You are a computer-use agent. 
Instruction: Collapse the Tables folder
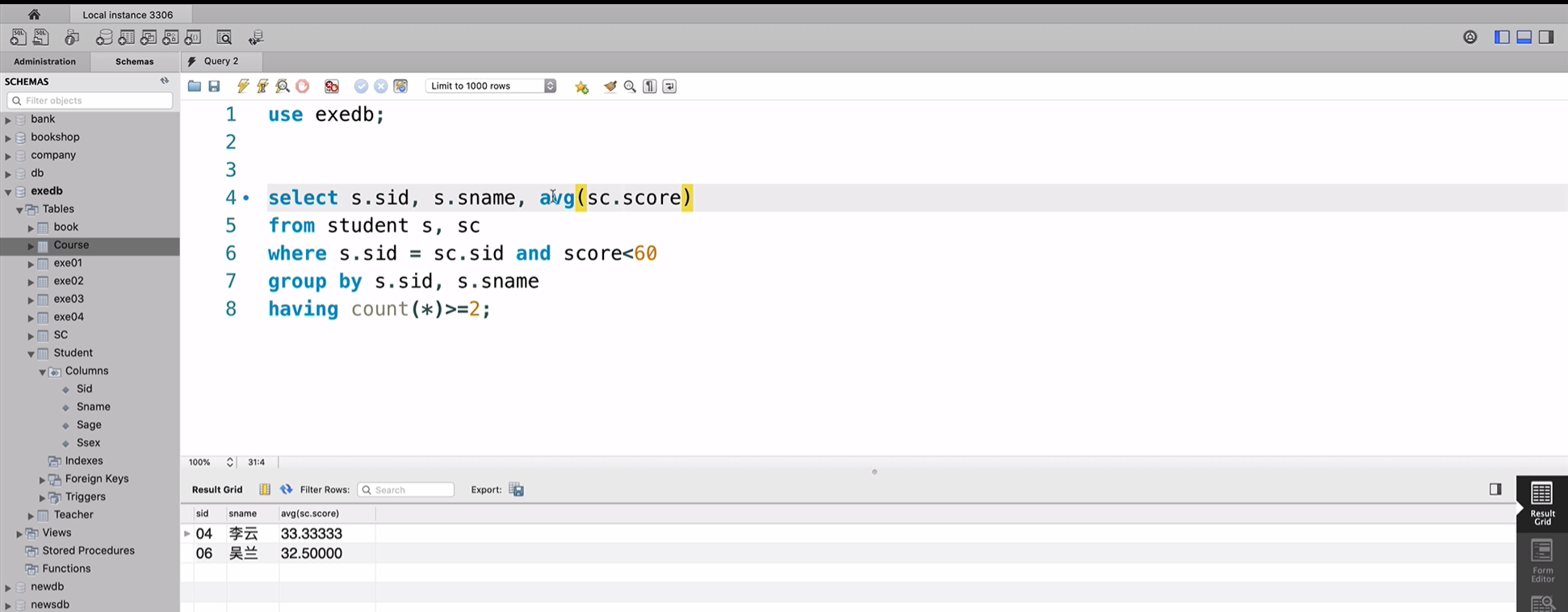19,210
